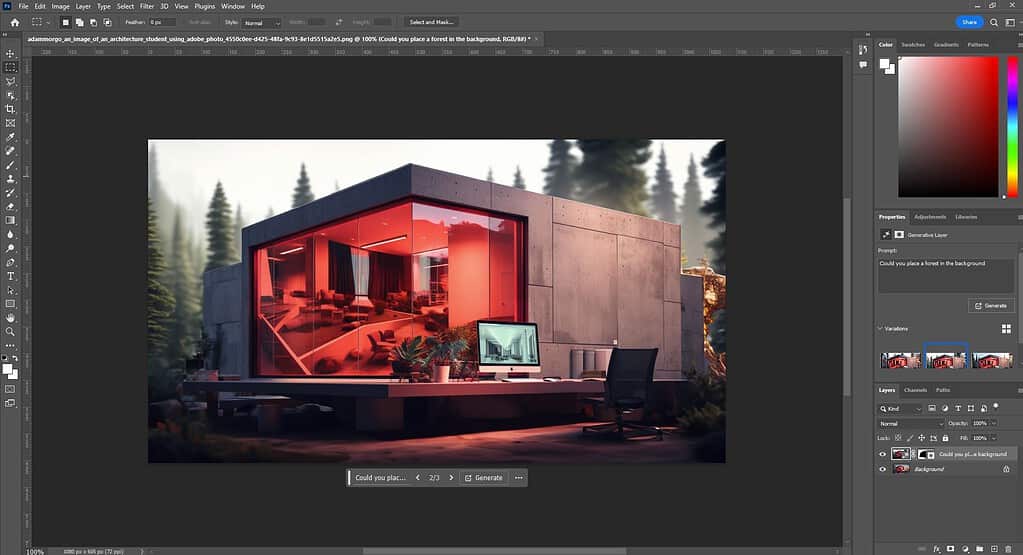Click the search magnifier icon near Share
This screenshot has width=1023, height=555.
(x=994, y=22)
